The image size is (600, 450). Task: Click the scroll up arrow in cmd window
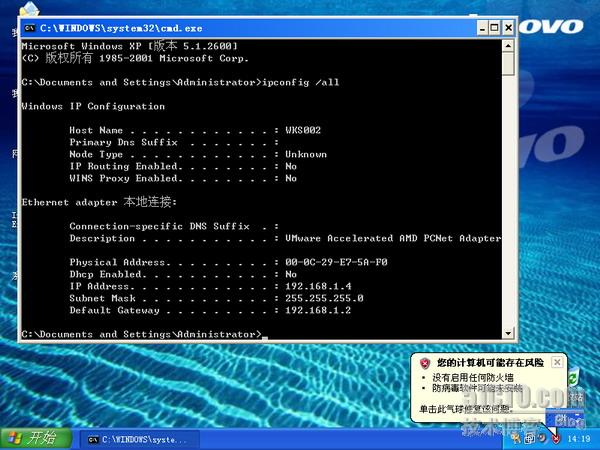[508, 46]
